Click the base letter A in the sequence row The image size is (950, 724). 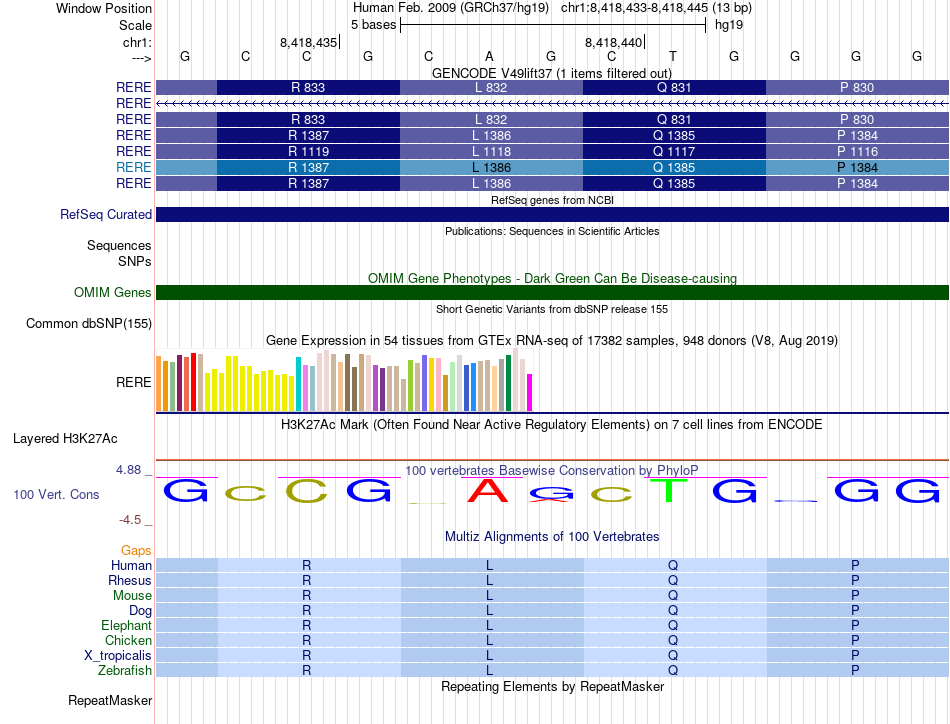[490, 56]
